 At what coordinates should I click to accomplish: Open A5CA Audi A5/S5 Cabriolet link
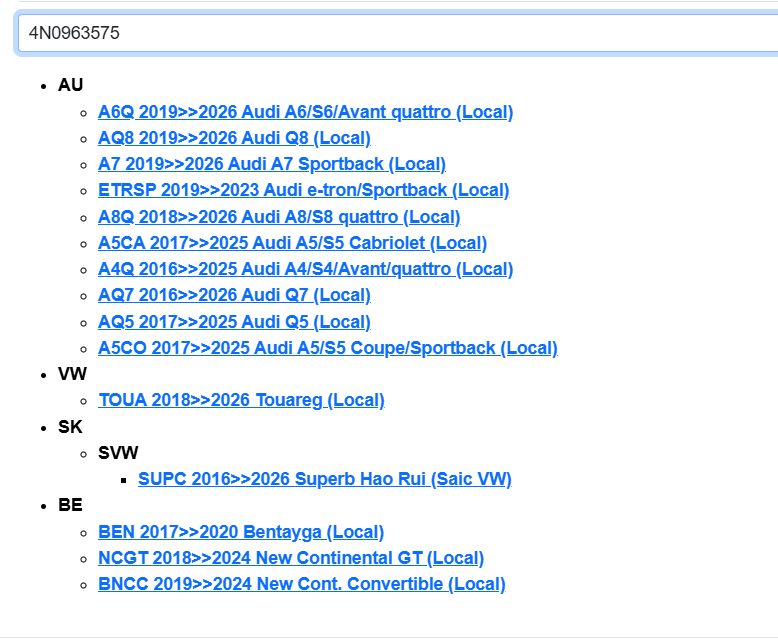(x=292, y=243)
